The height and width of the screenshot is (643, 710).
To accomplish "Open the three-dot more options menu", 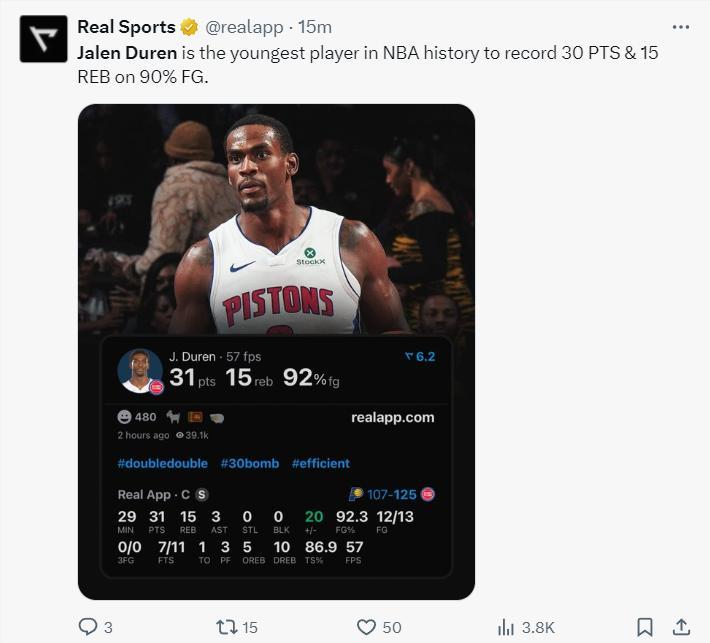I will coord(680,27).
